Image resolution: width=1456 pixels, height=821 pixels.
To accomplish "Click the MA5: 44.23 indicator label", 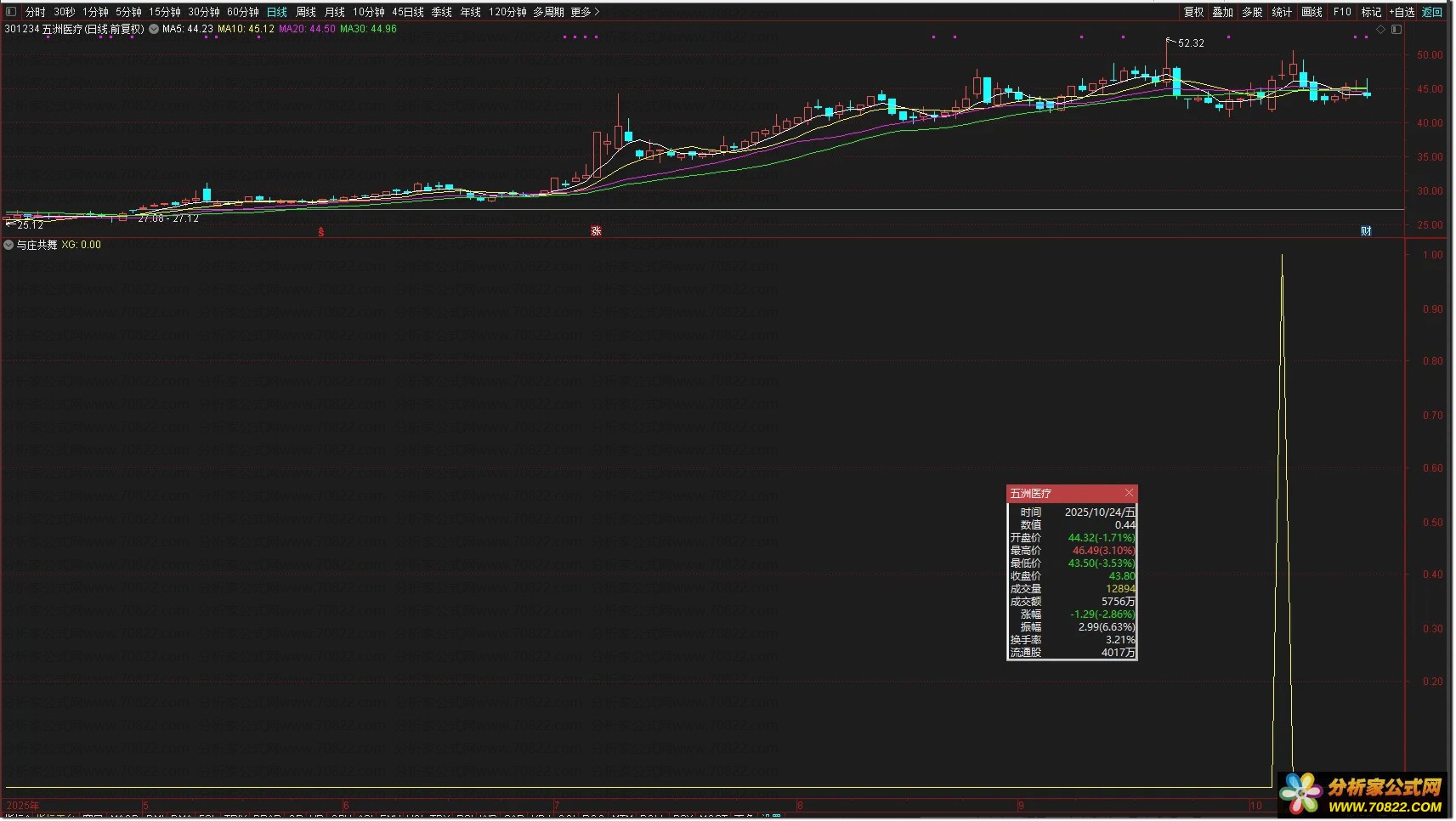I will pyautogui.click(x=188, y=29).
